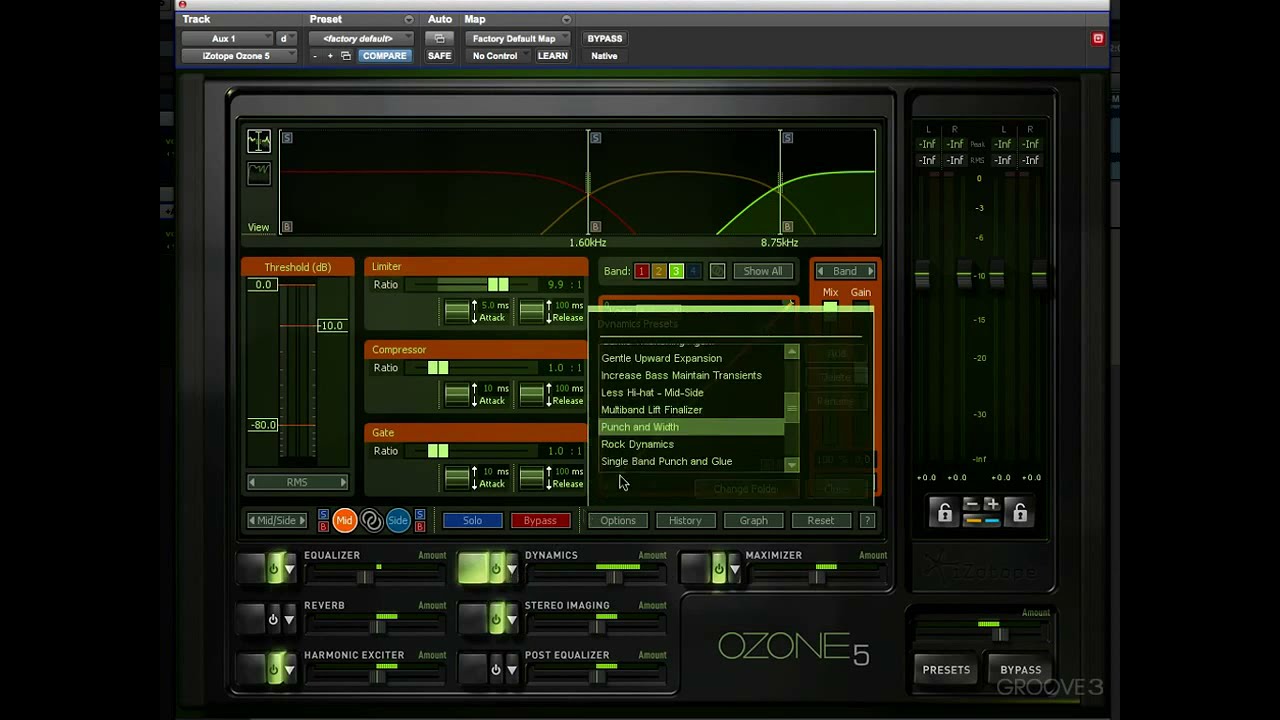Click the S marker at graph's left edge
The height and width of the screenshot is (720, 1280).
click(287, 138)
